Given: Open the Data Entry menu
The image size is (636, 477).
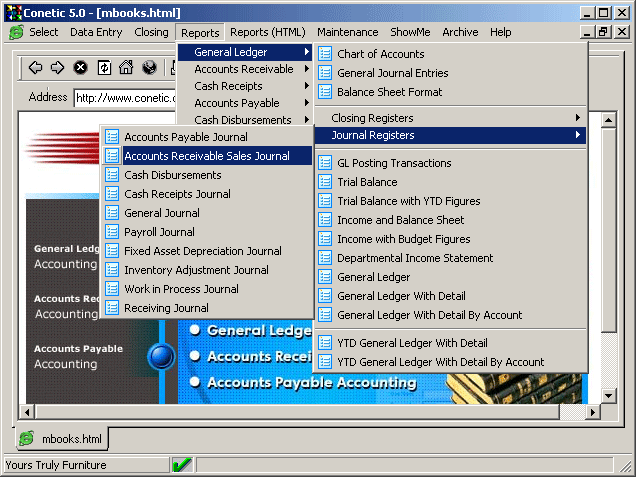Looking at the screenshot, I should click(96, 32).
